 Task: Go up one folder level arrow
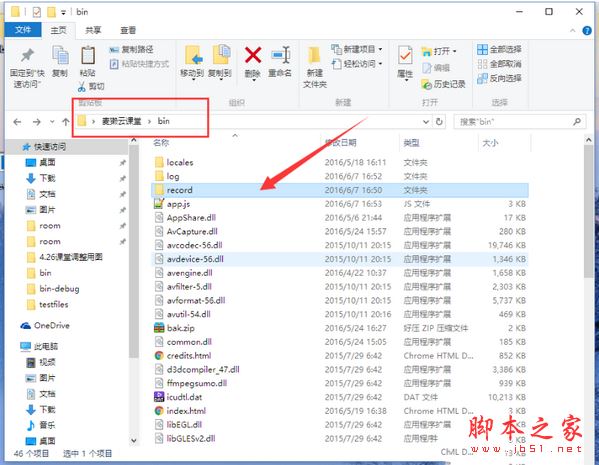66,122
